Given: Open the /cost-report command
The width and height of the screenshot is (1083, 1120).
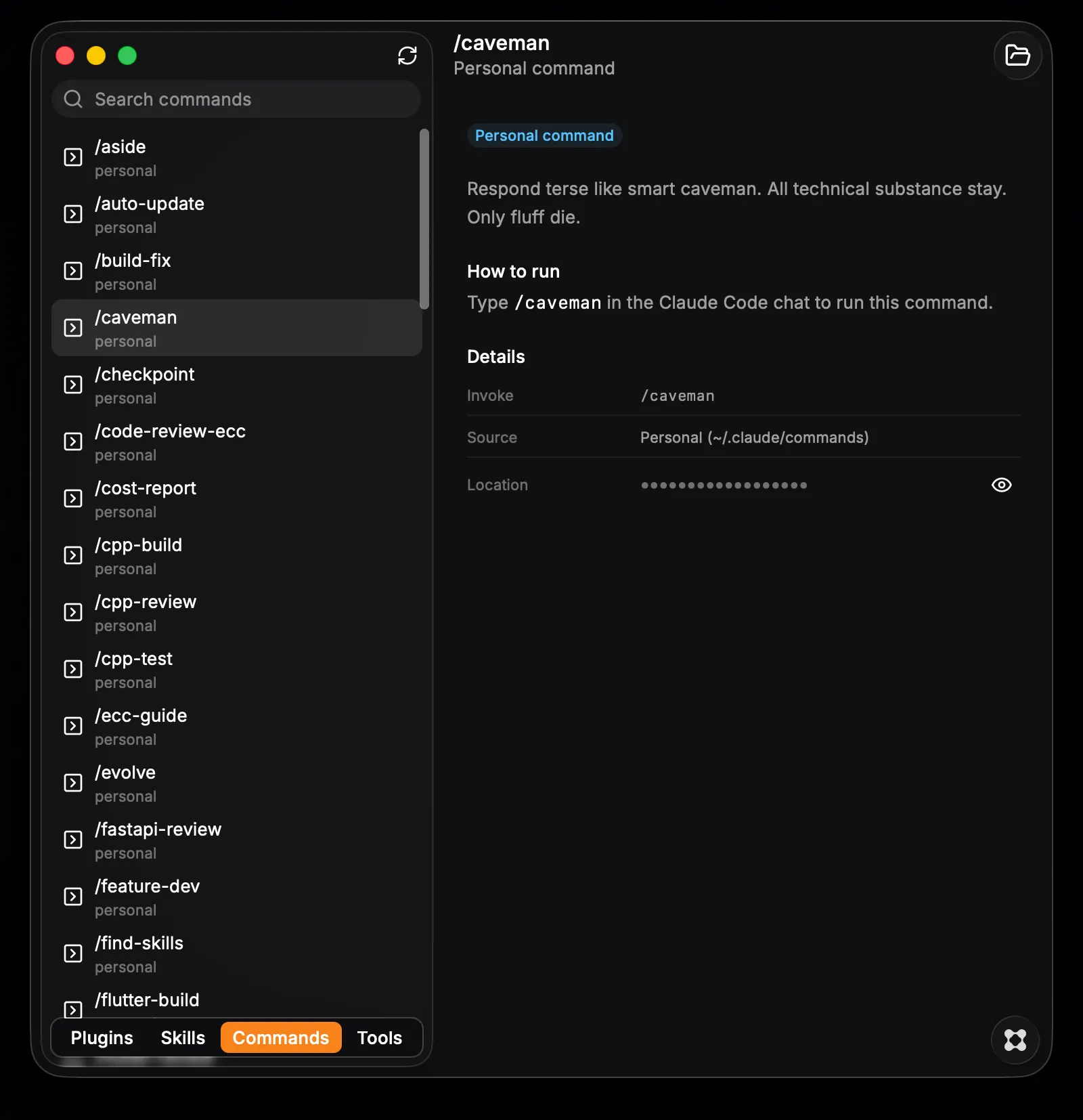Looking at the screenshot, I should (236, 498).
